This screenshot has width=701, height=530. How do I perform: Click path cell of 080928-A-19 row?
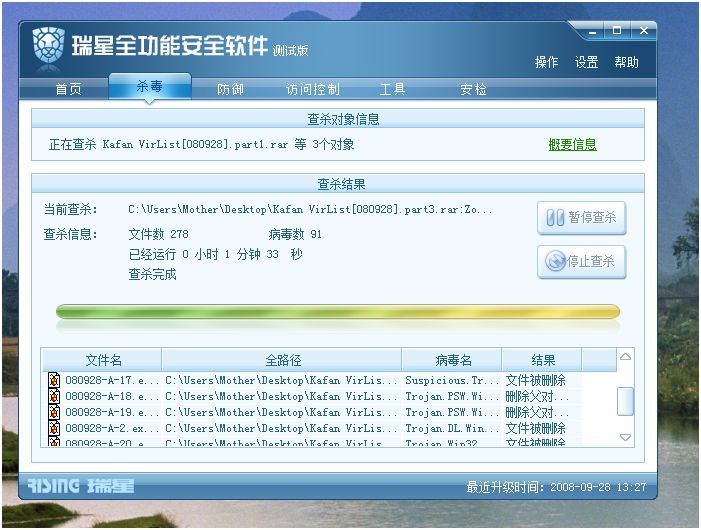point(281,412)
